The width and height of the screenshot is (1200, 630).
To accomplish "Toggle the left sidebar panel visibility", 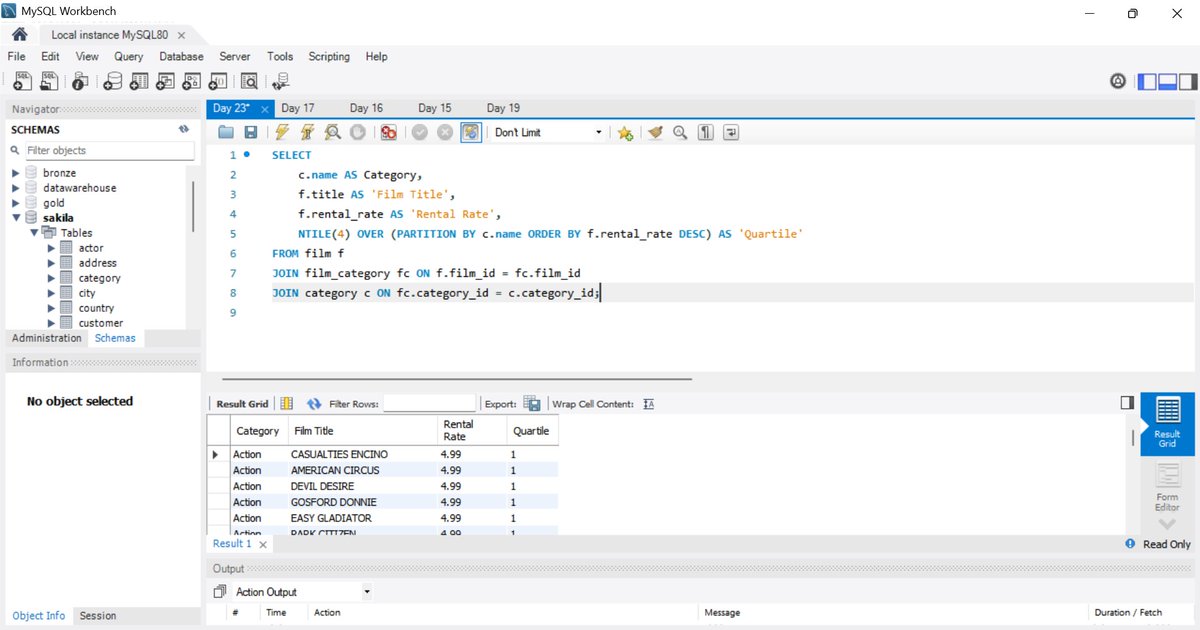I will coord(1147,81).
